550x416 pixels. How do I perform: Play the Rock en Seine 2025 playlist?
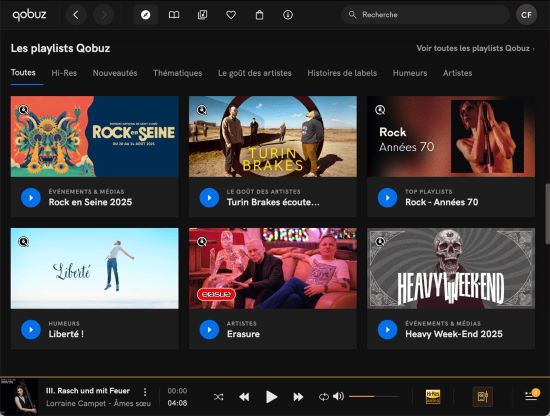pos(31,197)
